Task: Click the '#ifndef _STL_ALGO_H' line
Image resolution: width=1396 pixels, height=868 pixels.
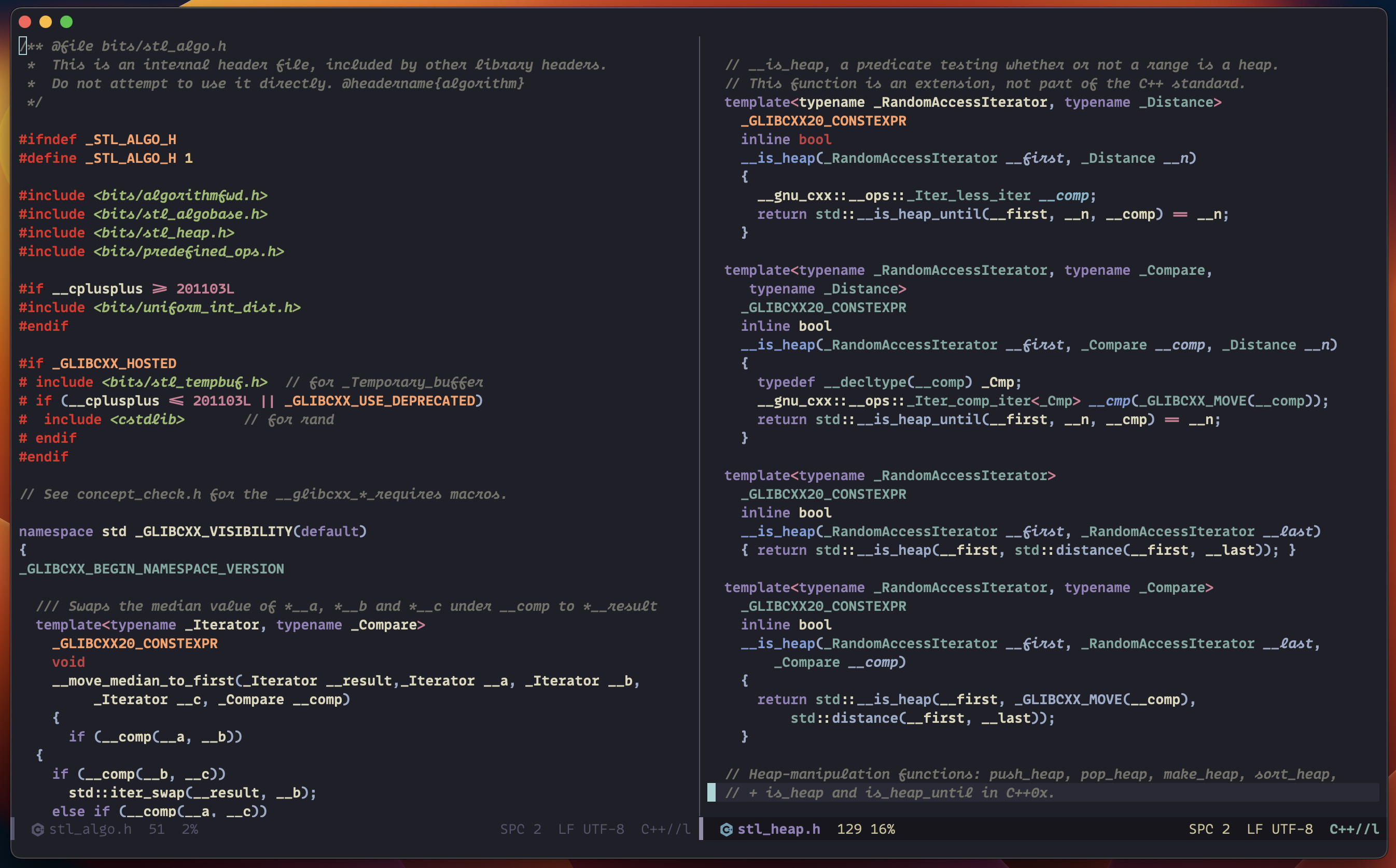Action: click(97, 139)
